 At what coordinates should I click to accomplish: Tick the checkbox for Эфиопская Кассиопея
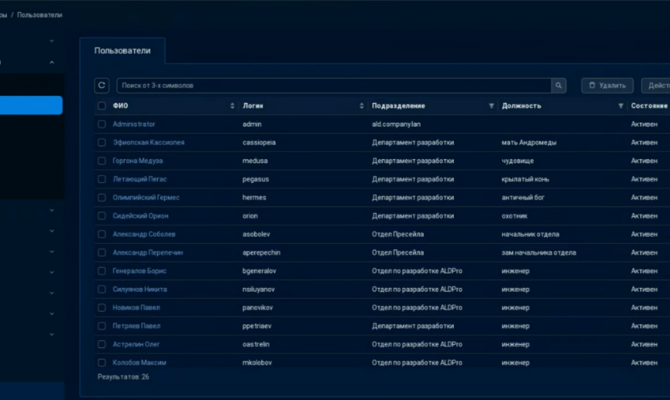point(102,142)
